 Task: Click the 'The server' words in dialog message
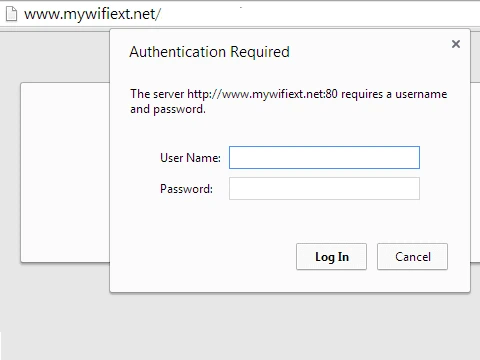pyautogui.click(x=157, y=94)
